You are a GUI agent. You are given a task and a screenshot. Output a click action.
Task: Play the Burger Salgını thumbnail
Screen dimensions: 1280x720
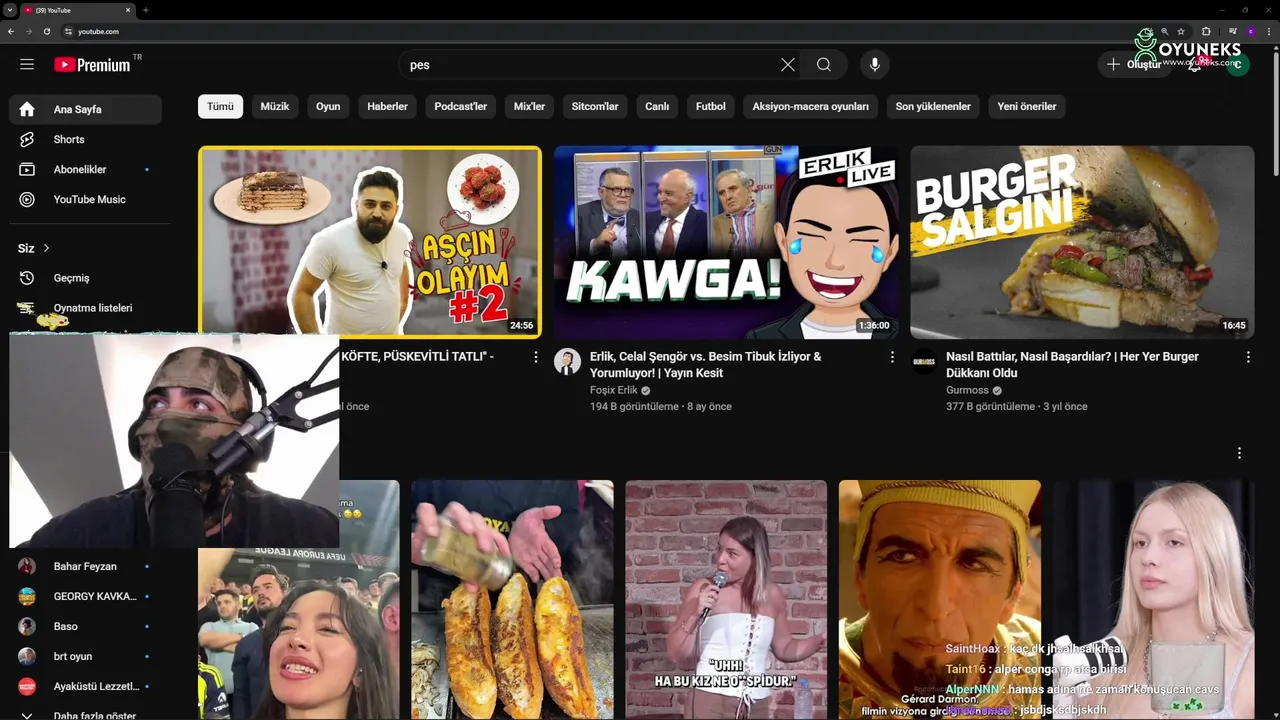point(1082,243)
